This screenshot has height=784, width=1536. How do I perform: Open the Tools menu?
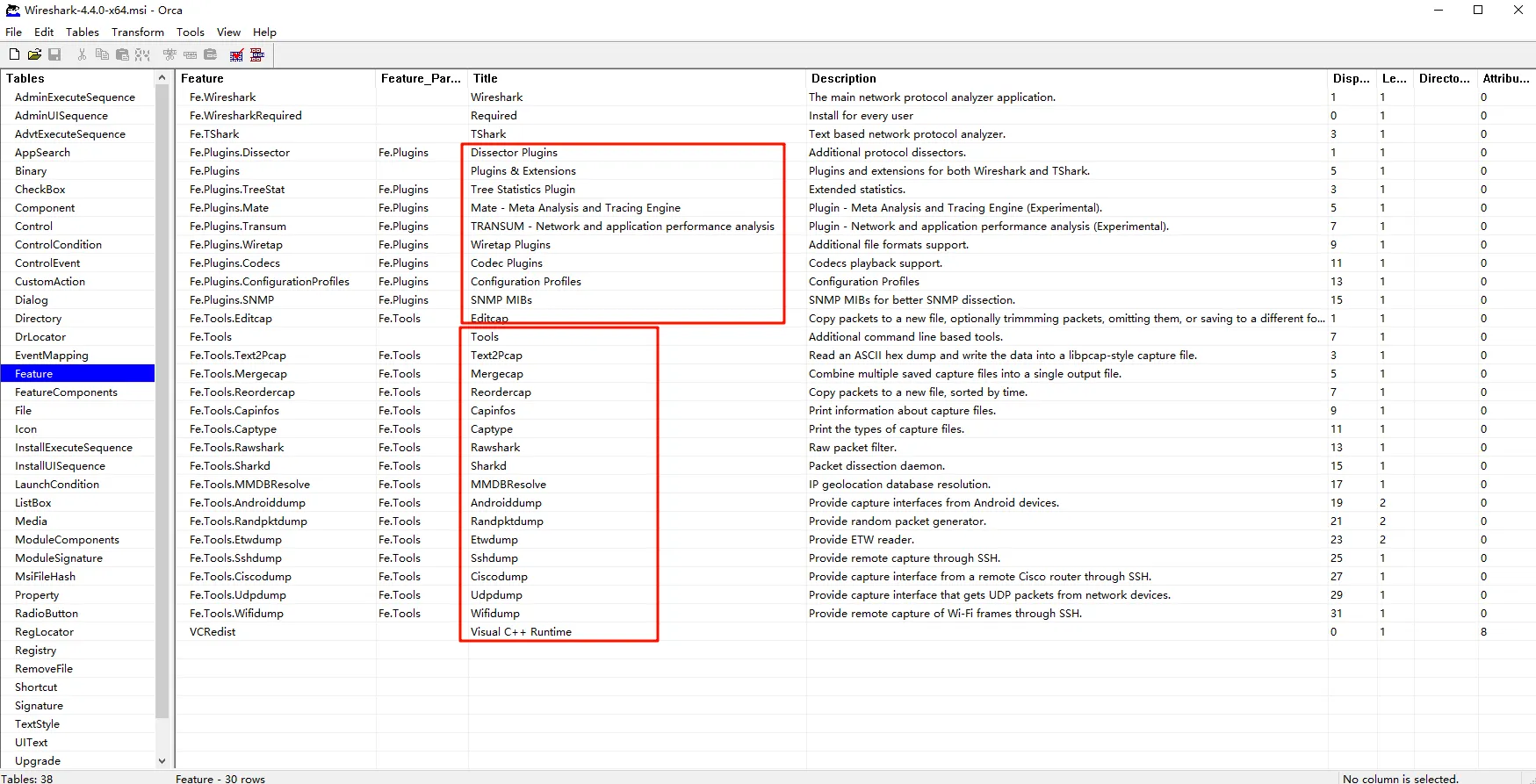[191, 32]
